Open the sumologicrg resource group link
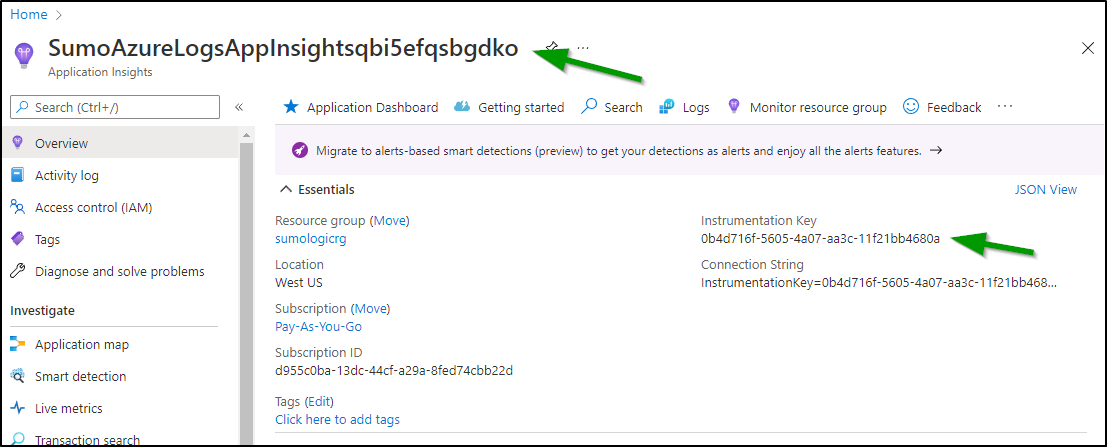 point(311,239)
